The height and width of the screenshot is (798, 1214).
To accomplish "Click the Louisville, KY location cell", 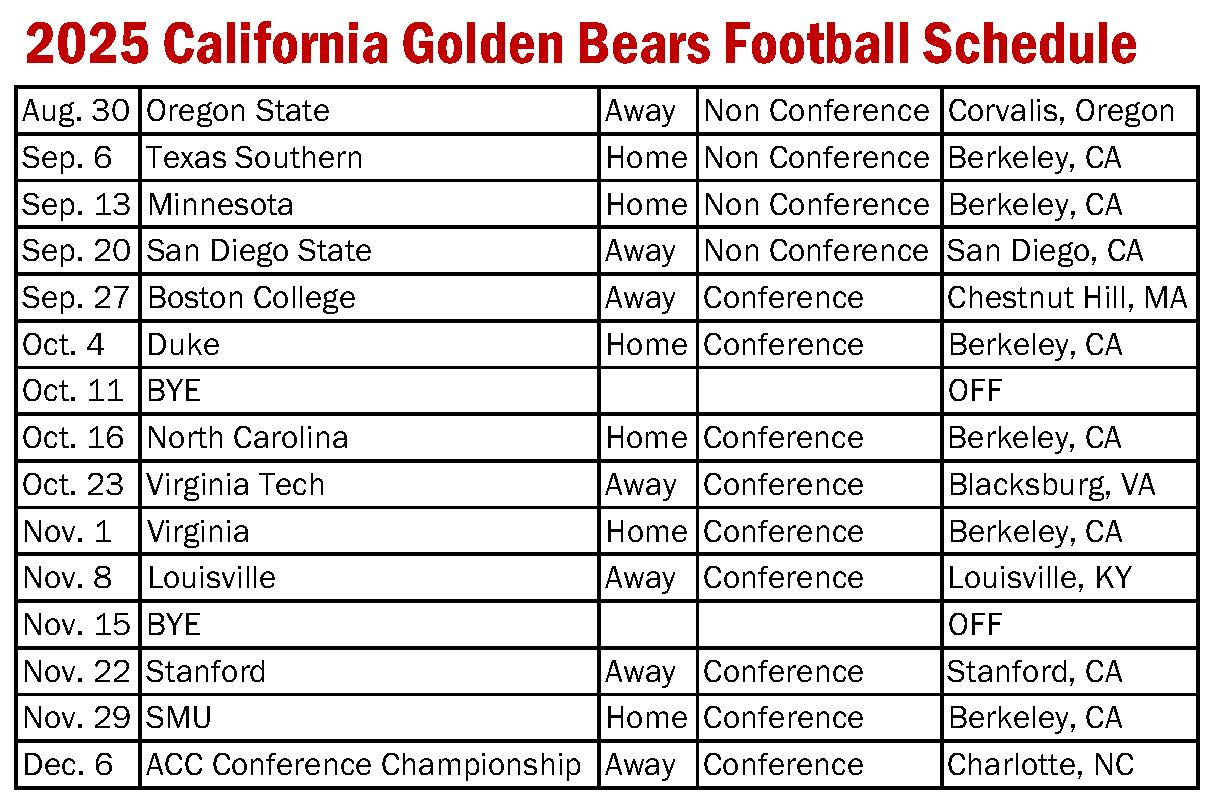I will 1069,577.
